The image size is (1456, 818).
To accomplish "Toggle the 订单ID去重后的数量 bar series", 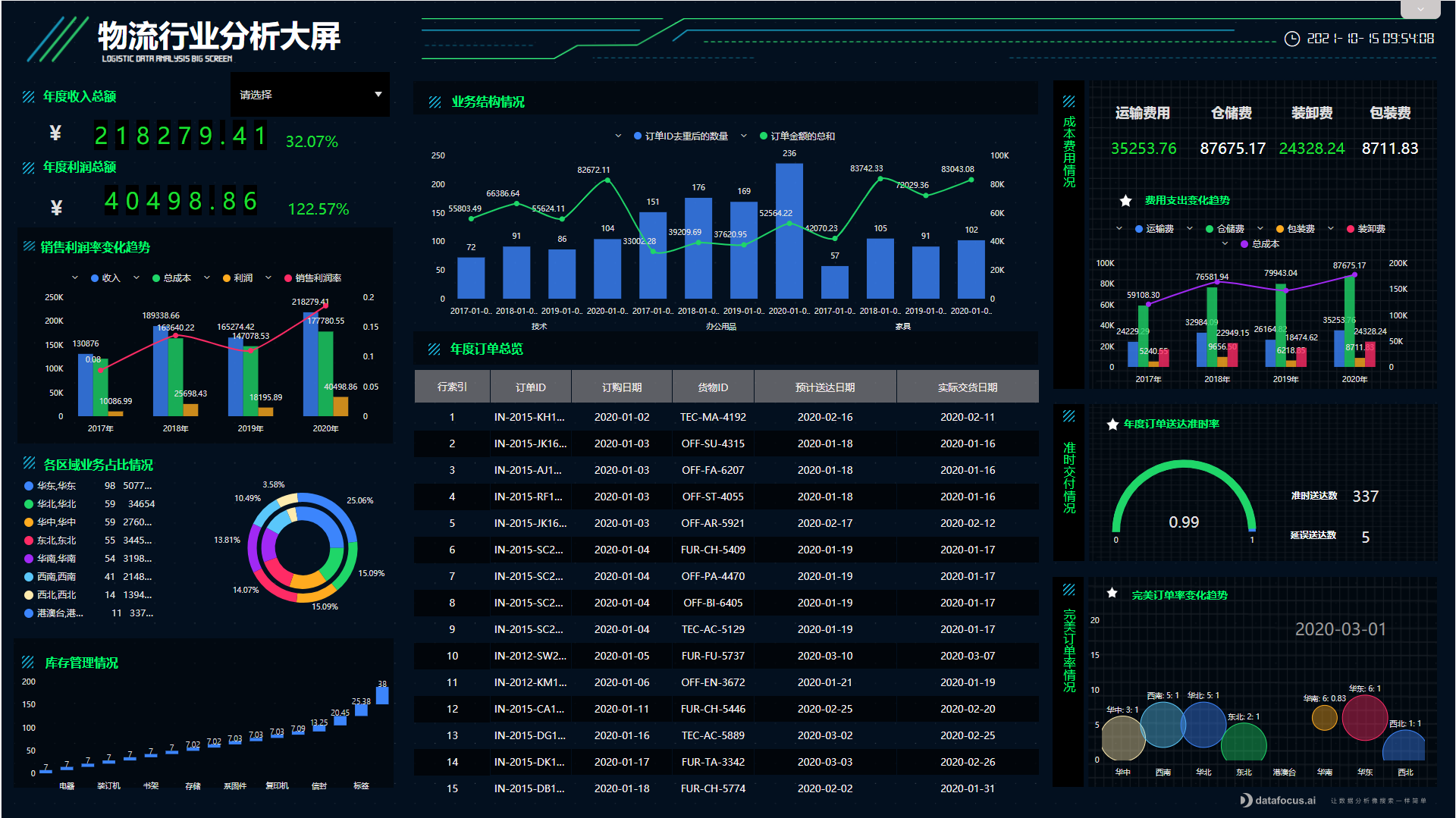I will point(681,136).
